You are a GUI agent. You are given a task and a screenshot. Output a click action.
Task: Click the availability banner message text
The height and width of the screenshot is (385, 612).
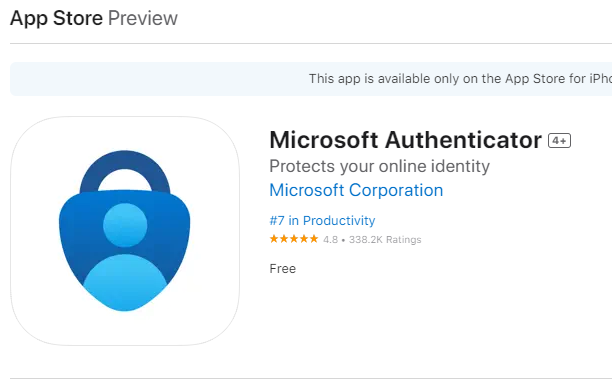click(x=461, y=79)
